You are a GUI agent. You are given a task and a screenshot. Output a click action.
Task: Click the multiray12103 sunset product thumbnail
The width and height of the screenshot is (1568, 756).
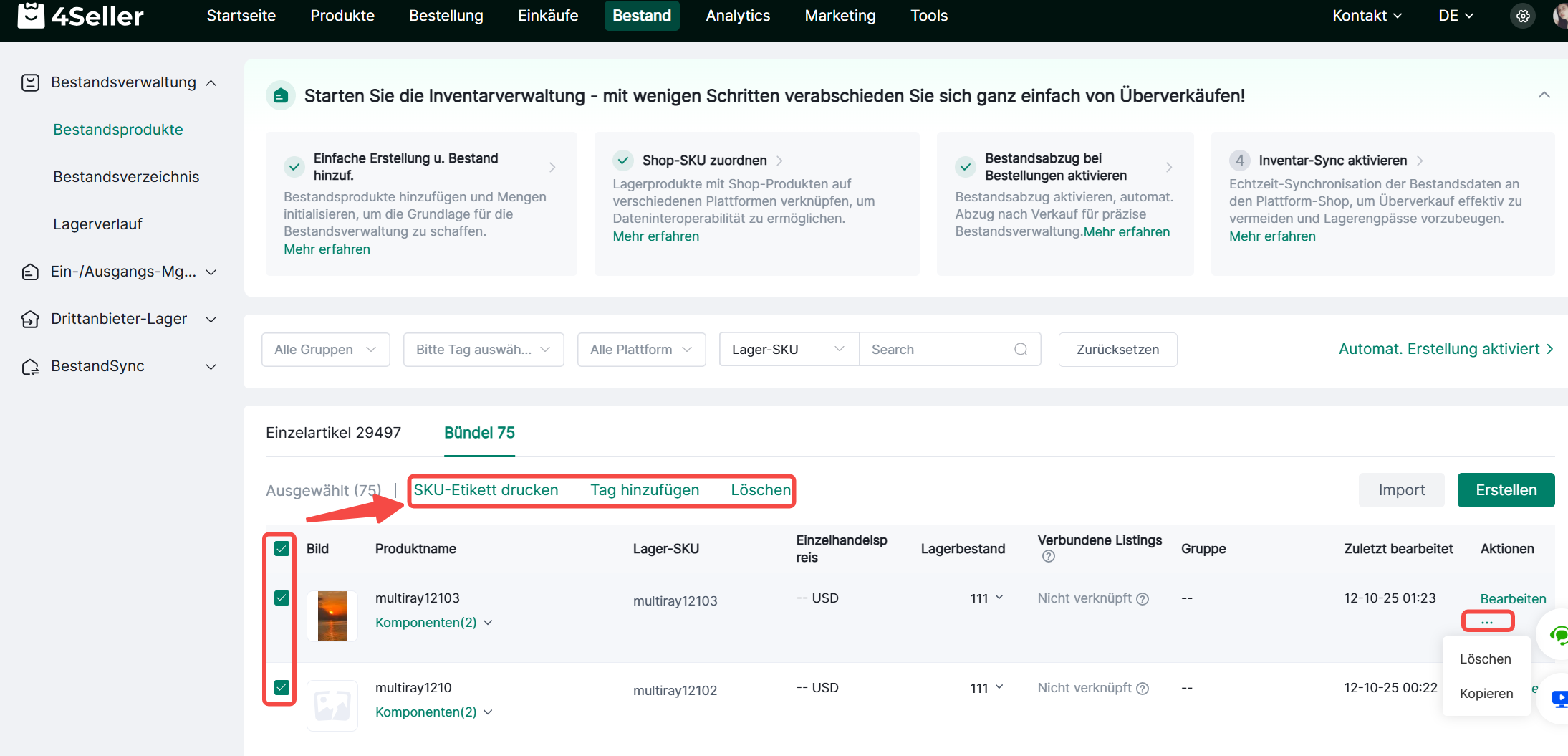pyautogui.click(x=332, y=616)
